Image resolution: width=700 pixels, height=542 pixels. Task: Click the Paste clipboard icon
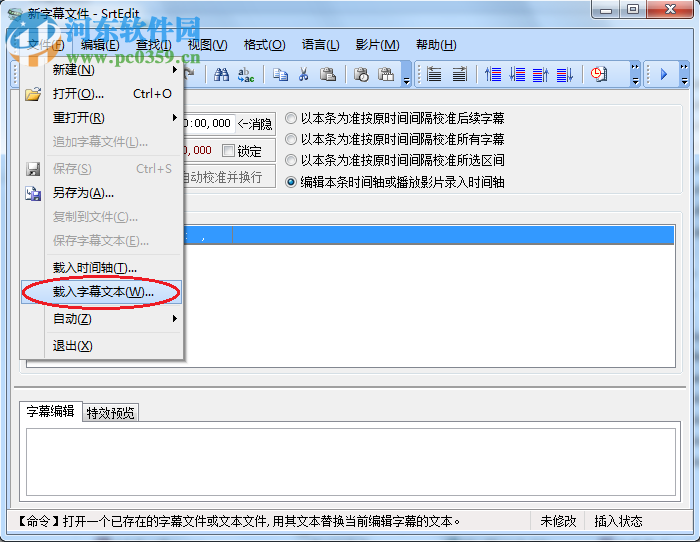[x=328, y=75]
